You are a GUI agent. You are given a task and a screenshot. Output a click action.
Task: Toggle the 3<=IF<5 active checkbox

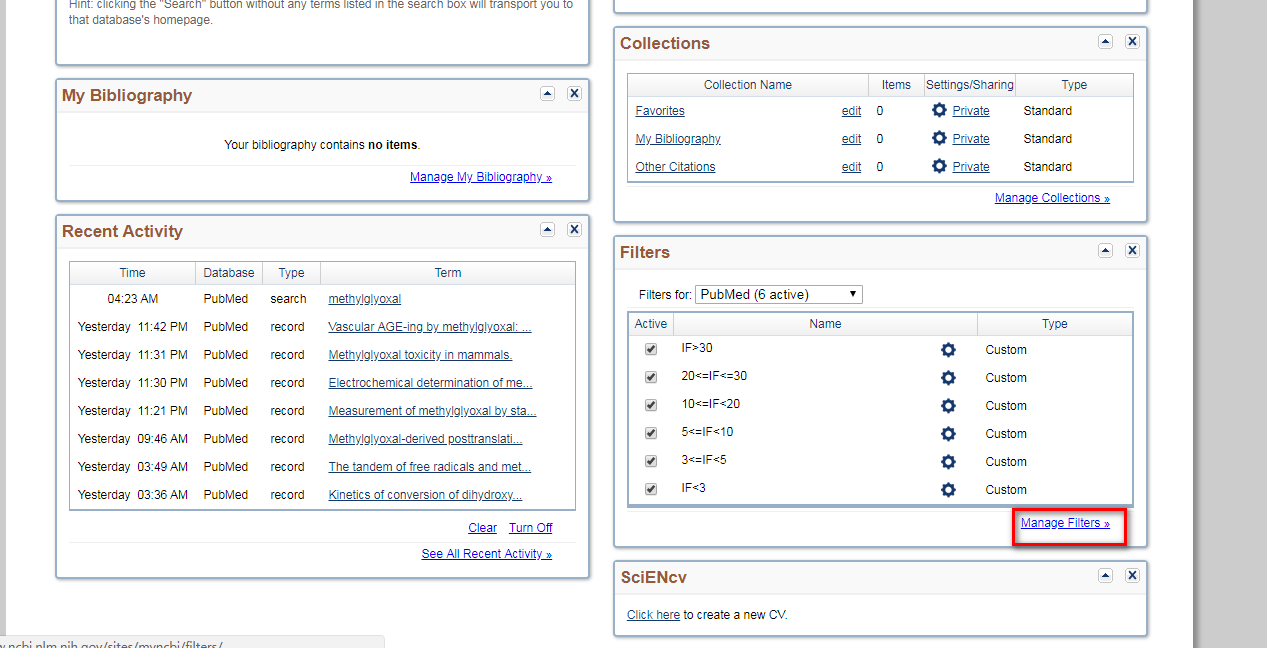coord(651,462)
